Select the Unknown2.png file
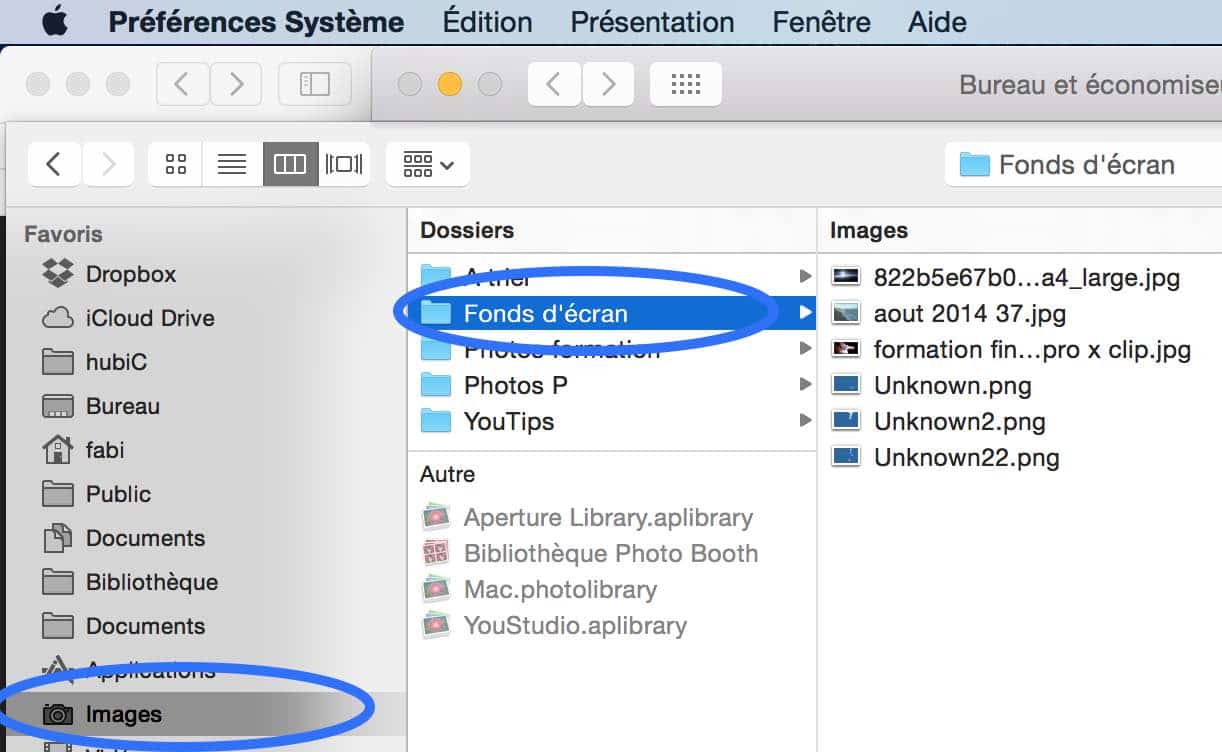This screenshot has height=752, width=1222. [x=959, y=421]
